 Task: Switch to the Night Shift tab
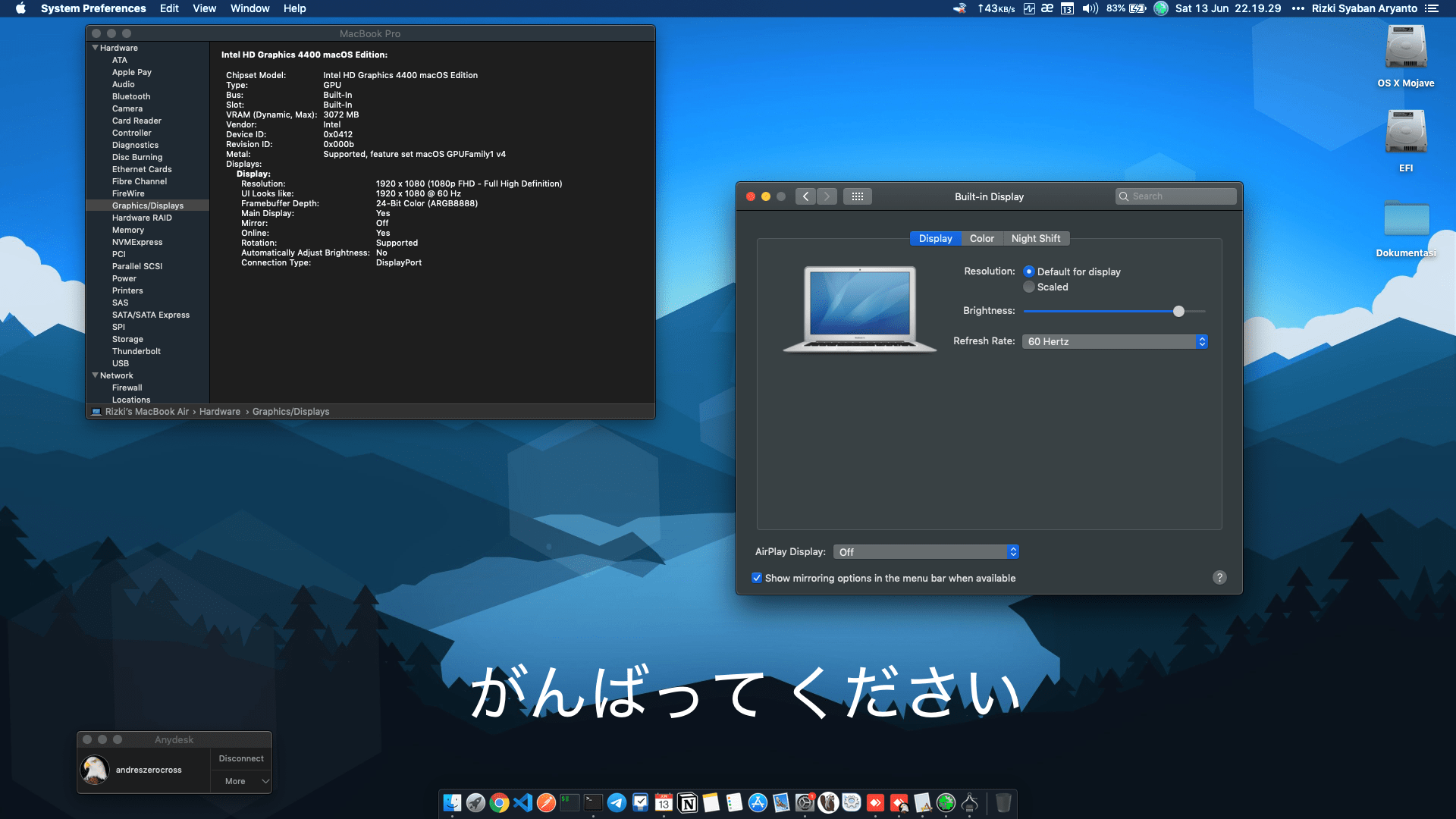1036,238
